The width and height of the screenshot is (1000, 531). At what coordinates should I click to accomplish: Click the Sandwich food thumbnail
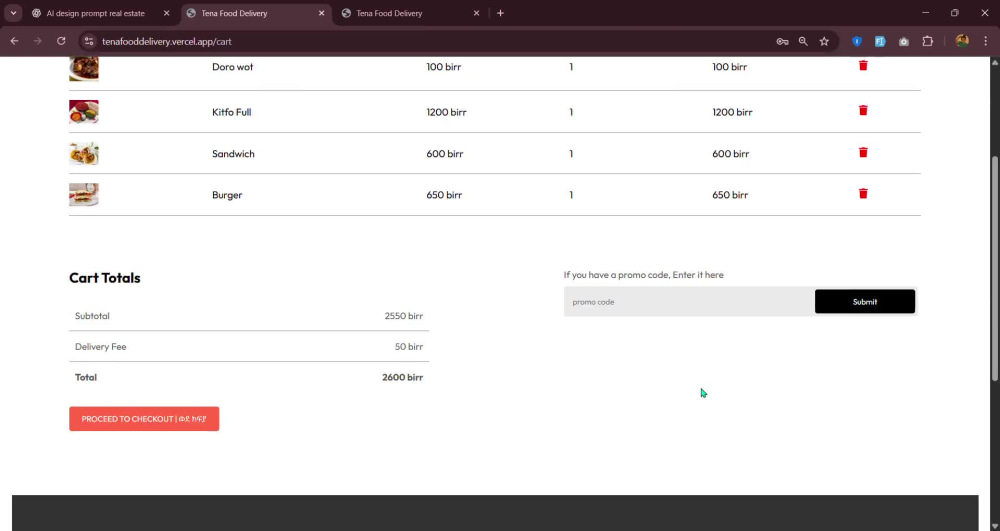tap(84, 154)
